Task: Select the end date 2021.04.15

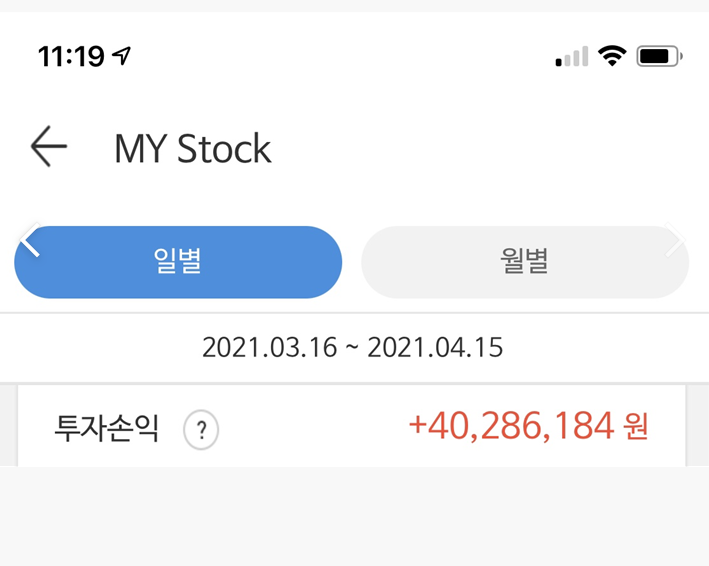Action: tap(435, 348)
